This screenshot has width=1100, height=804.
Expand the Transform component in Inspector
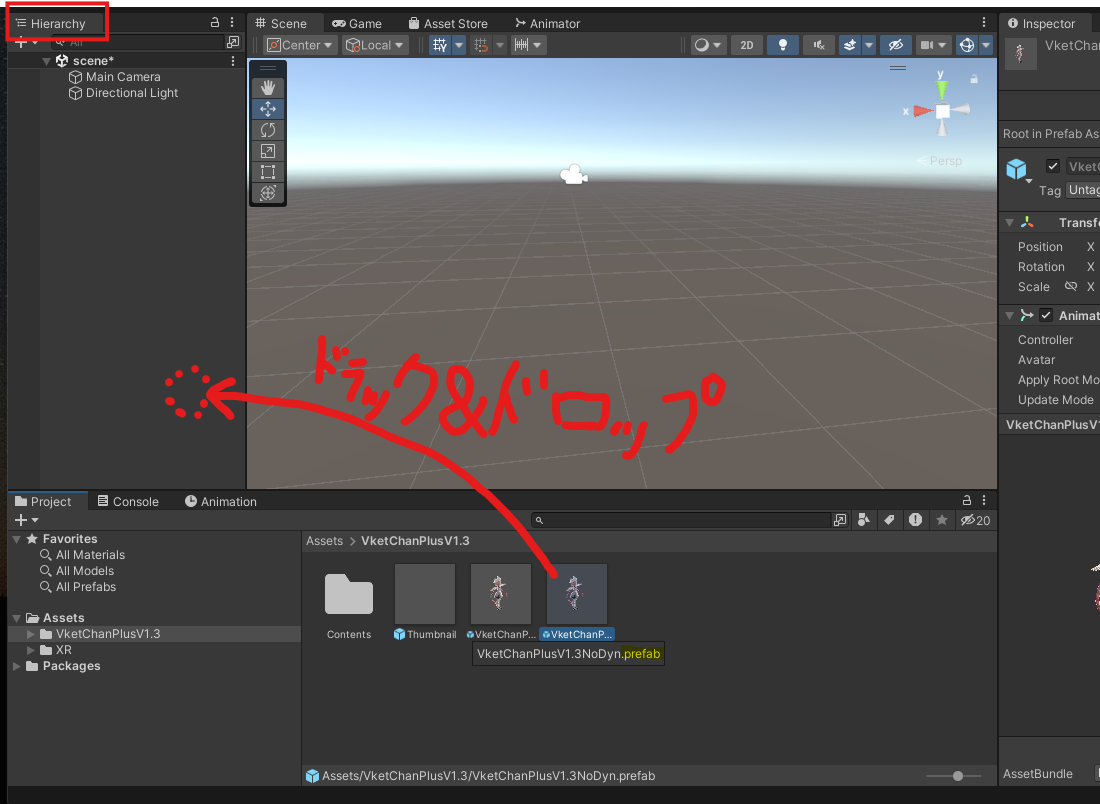(x=1010, y=222)
